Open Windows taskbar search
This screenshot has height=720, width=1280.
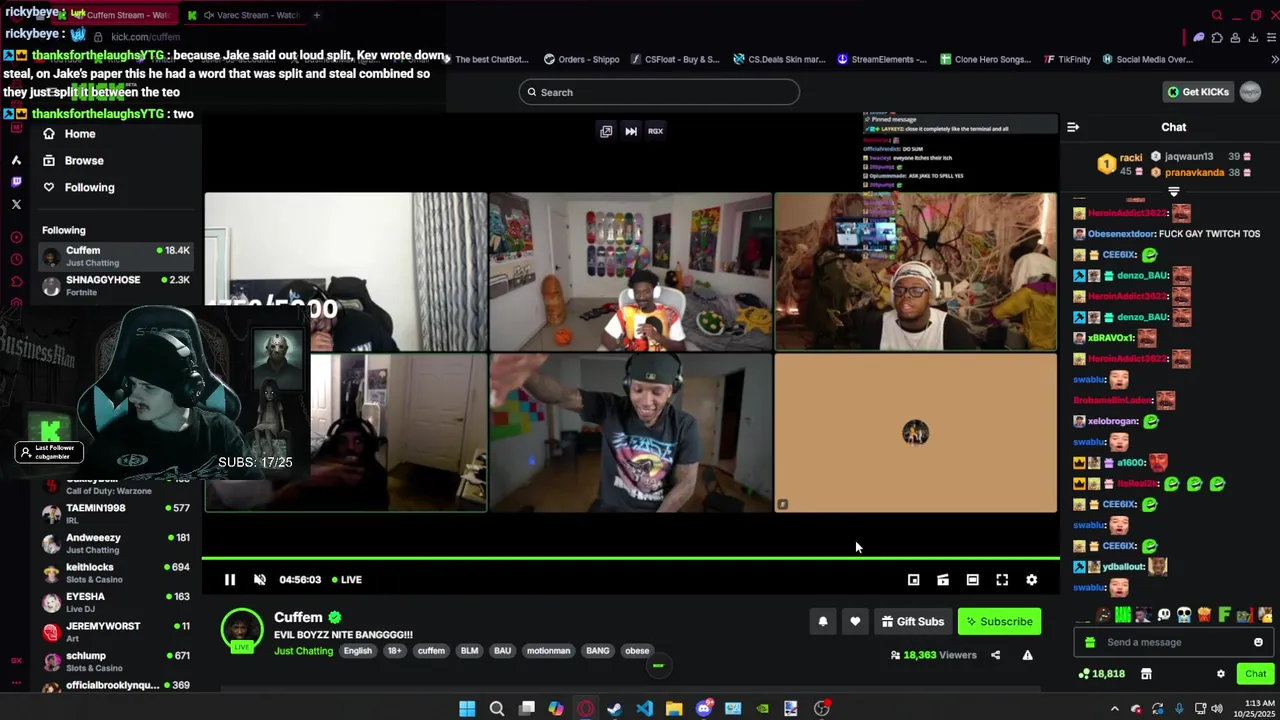point(497,708)
